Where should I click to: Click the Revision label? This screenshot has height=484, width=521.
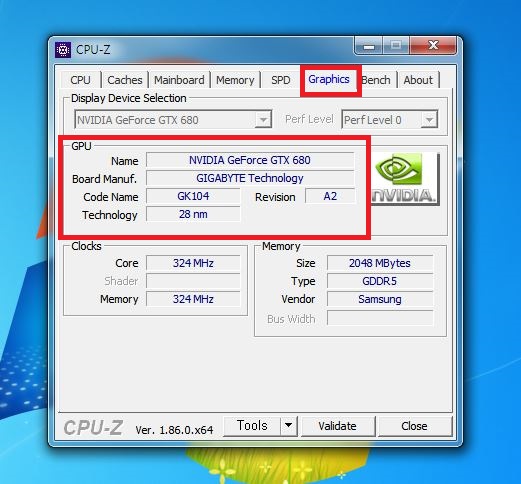(275, 197)
